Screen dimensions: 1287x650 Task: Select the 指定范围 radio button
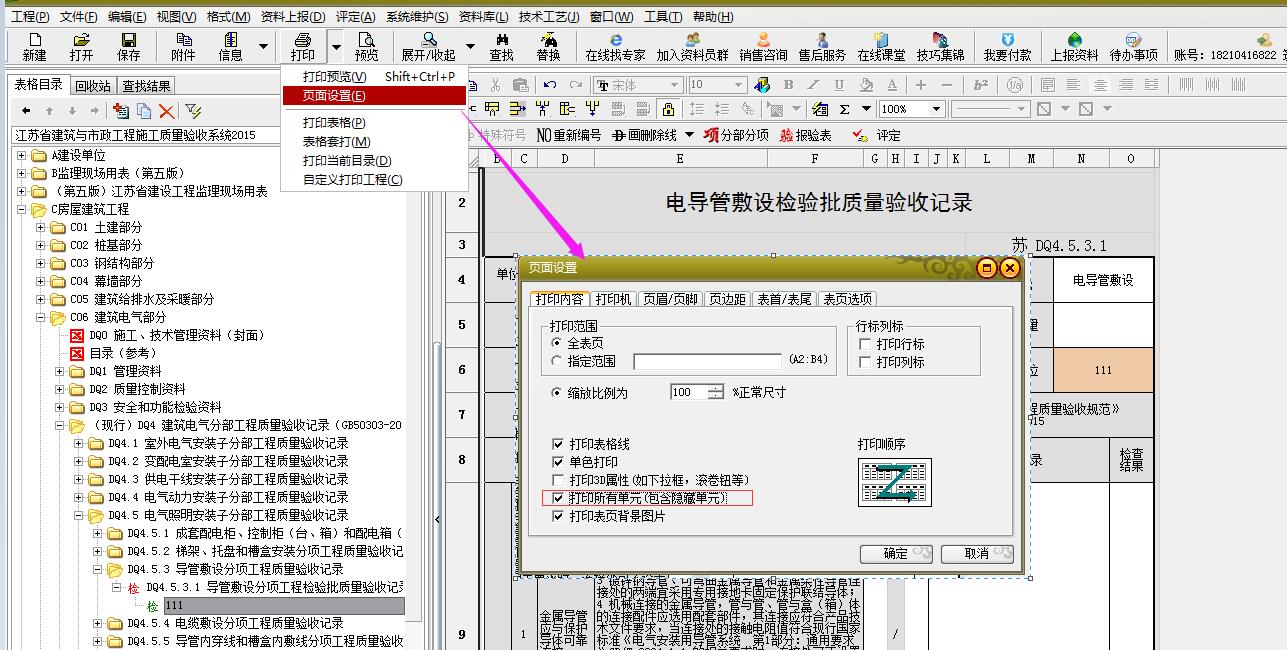point(557,361)
